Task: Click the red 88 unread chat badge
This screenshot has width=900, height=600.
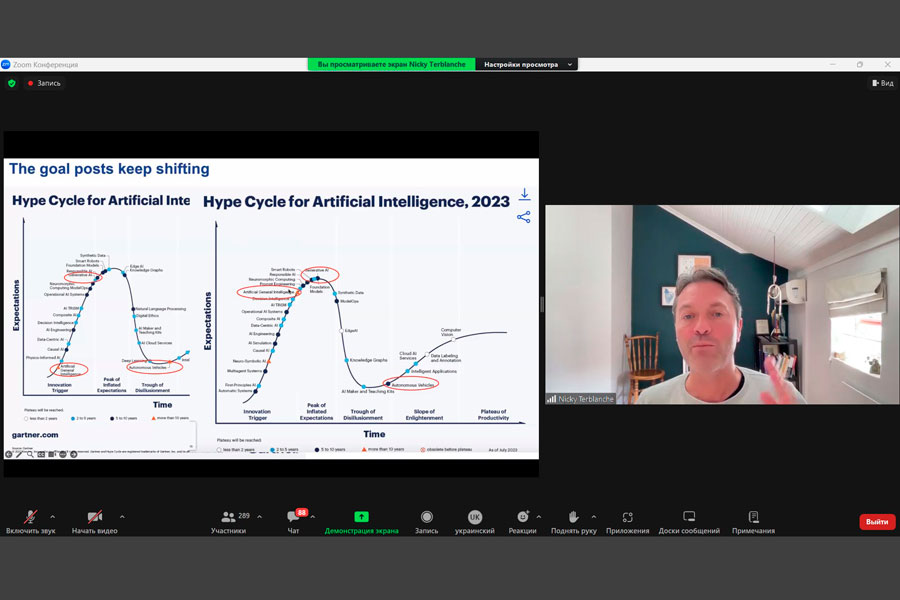Action: tap(302, 512)
